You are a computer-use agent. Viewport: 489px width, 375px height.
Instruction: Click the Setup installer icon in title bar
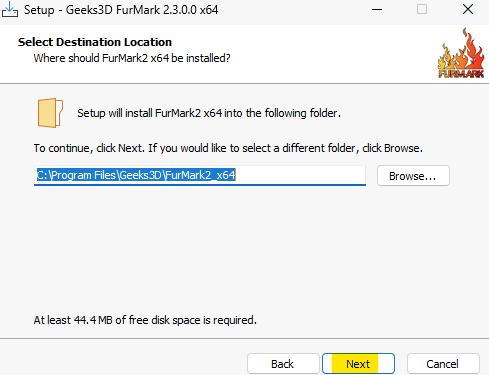tap(10, 9)
